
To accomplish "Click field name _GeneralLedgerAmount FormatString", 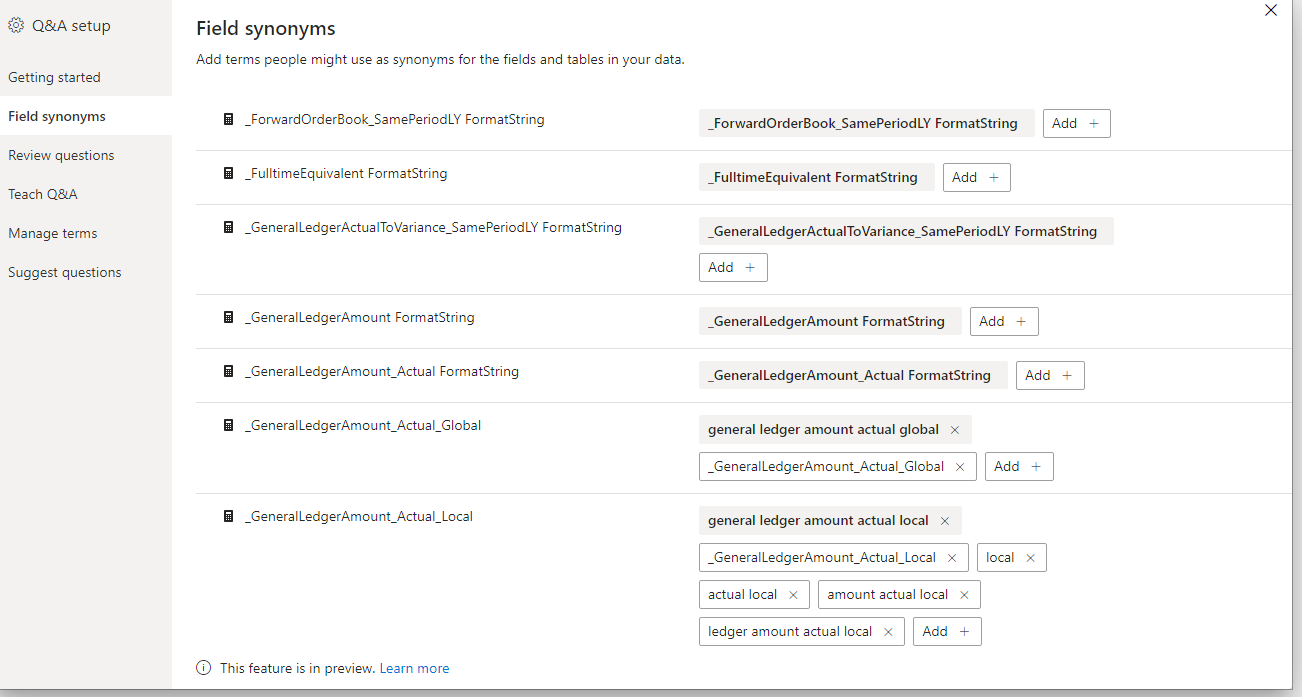I will point(360,317).
